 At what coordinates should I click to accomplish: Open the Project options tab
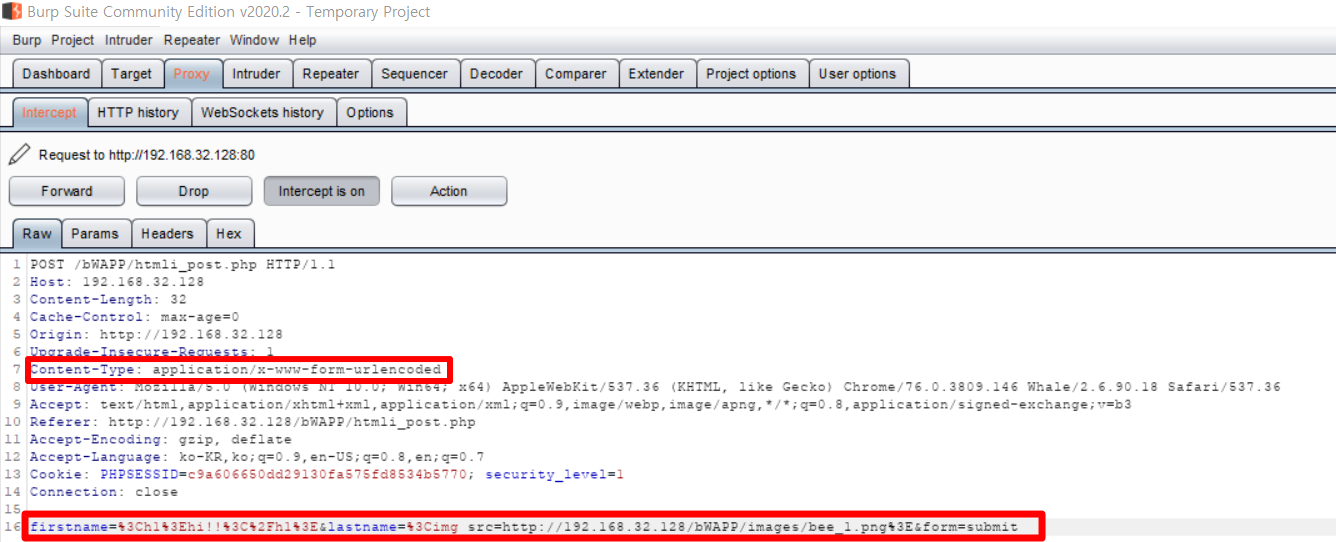coord(751,74)
